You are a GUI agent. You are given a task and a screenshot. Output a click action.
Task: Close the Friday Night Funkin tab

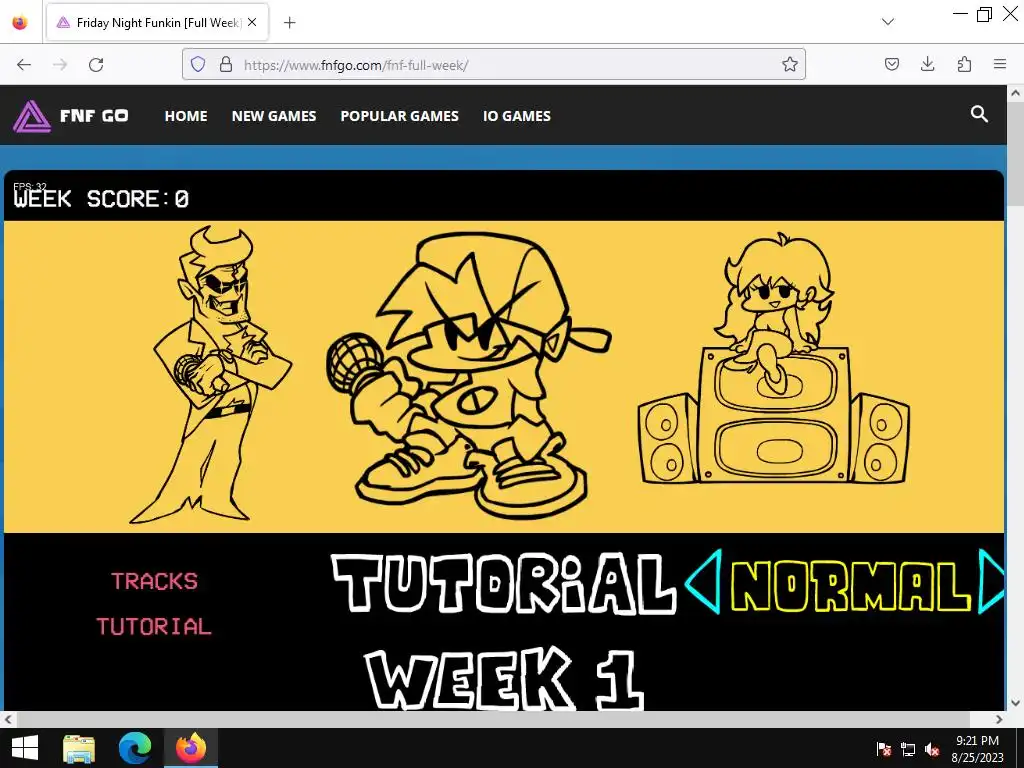252,22
